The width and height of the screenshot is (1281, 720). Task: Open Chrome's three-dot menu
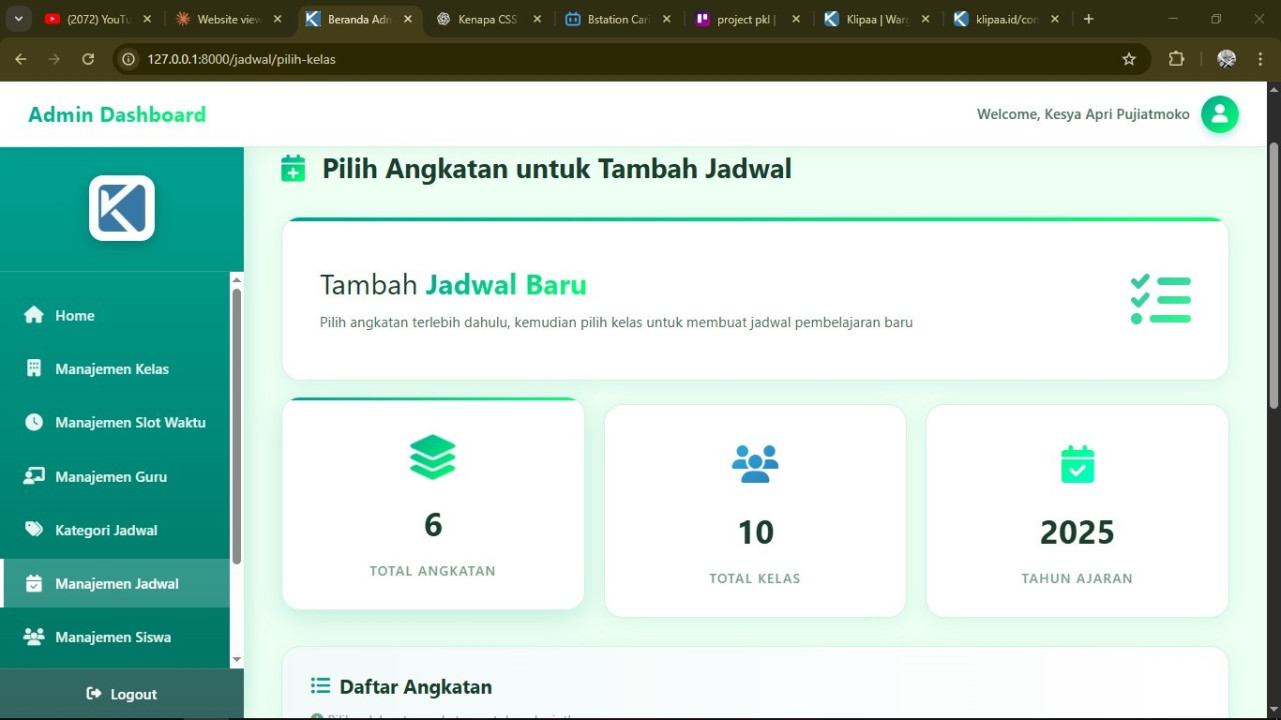click(x=1260, y=59)
